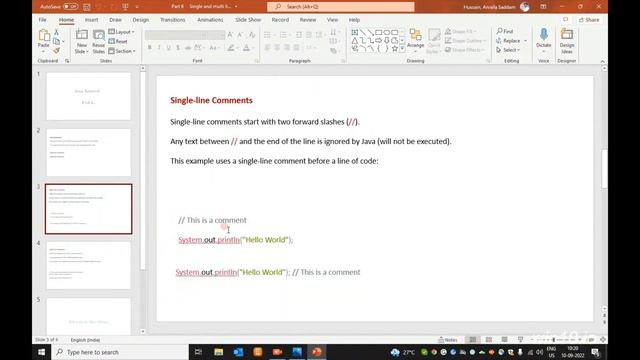Collapse the ribbon with the caret

click(602, 61)
